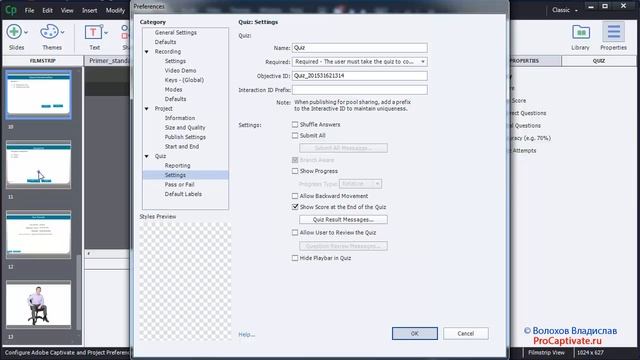This screenshot has height=360, width=640.
Task: Open the Classic workspace dropdown
Action: (x=565, y=10)
